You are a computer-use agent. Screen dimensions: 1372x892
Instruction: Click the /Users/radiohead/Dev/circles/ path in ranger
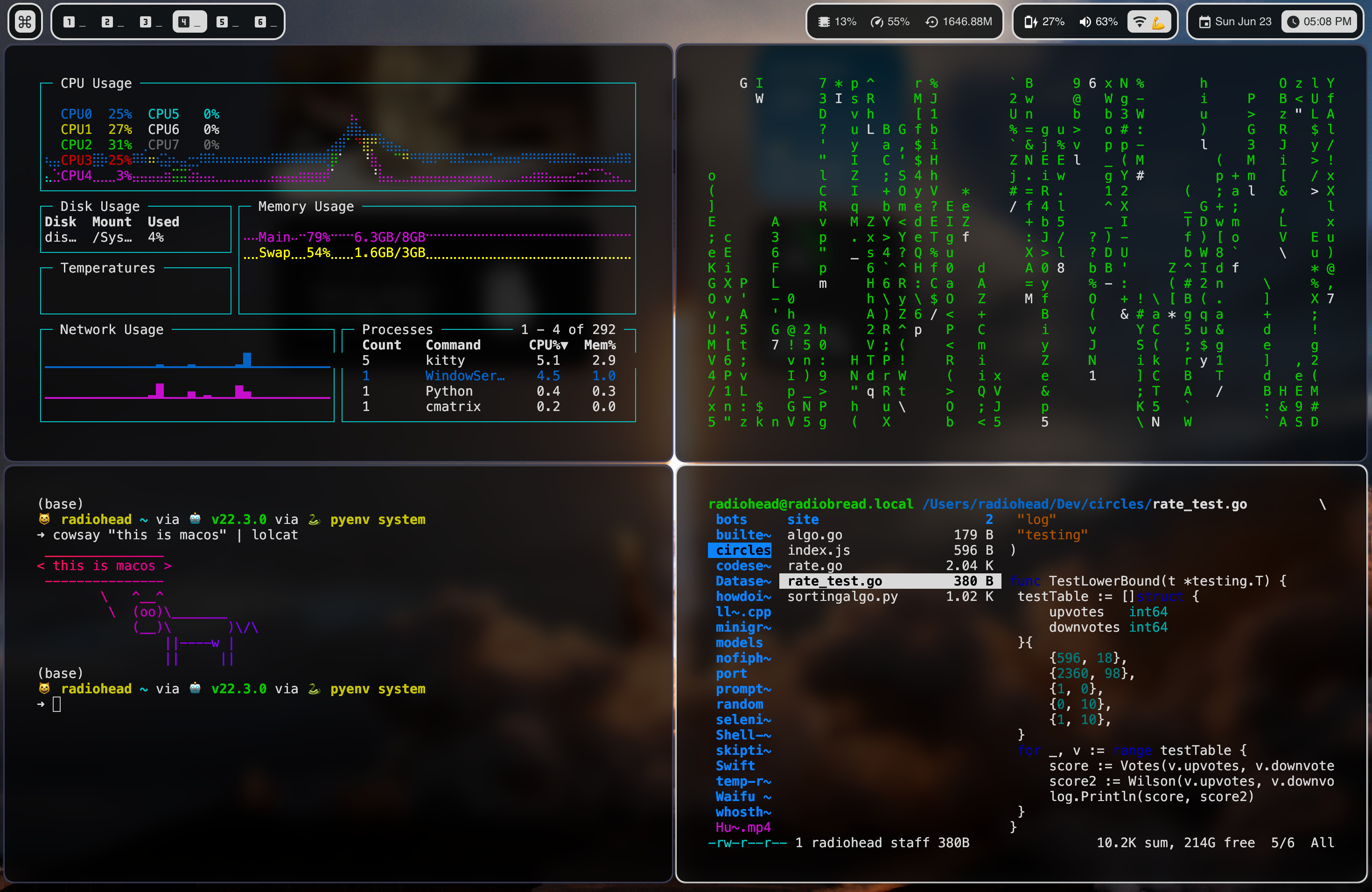click(1036, 504)
